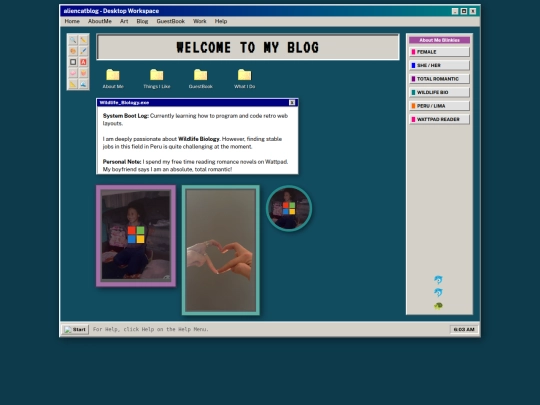Open the About Me folder
The height and width of the screenshot is (405, 540).
point(113,79)
